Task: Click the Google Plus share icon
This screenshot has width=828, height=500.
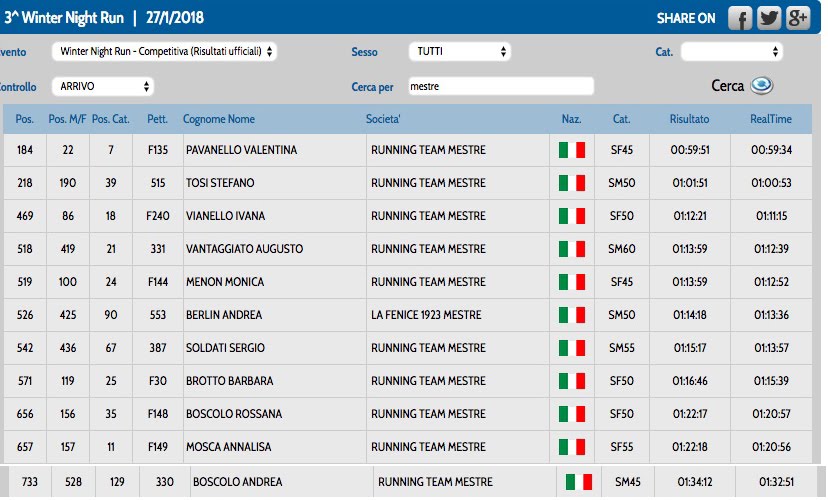Action: [x=798, y=18]
